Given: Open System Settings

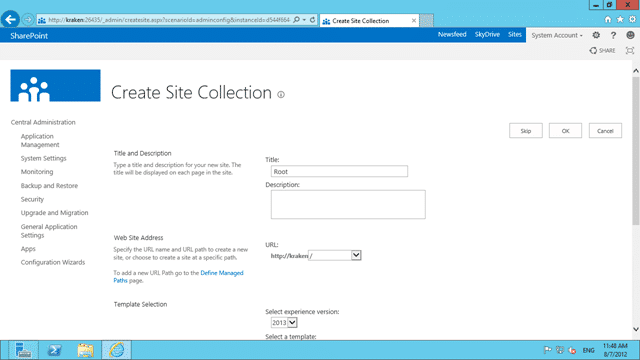Looking at the screenshot, I should click(43, 158).
